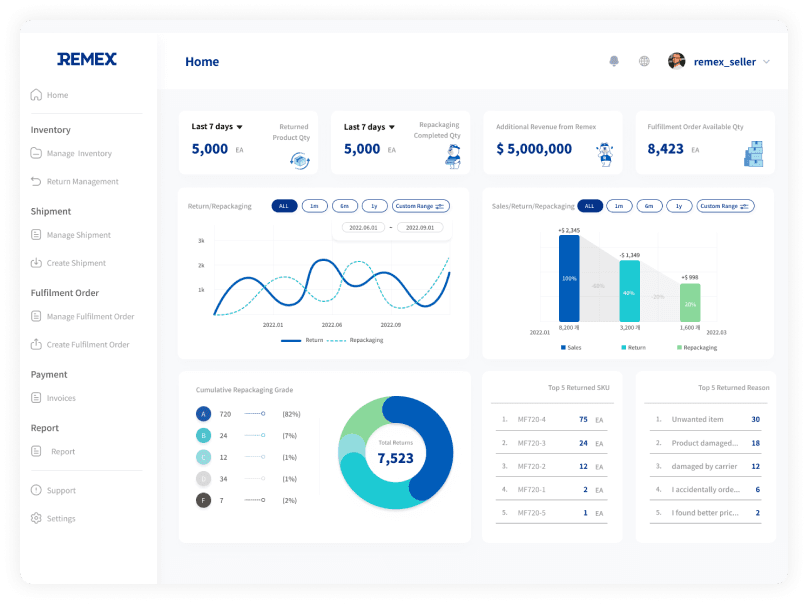Select 1m filter in Return/Repackaging chart
This screenshot has width=808, height=604.
pos(314,206)
